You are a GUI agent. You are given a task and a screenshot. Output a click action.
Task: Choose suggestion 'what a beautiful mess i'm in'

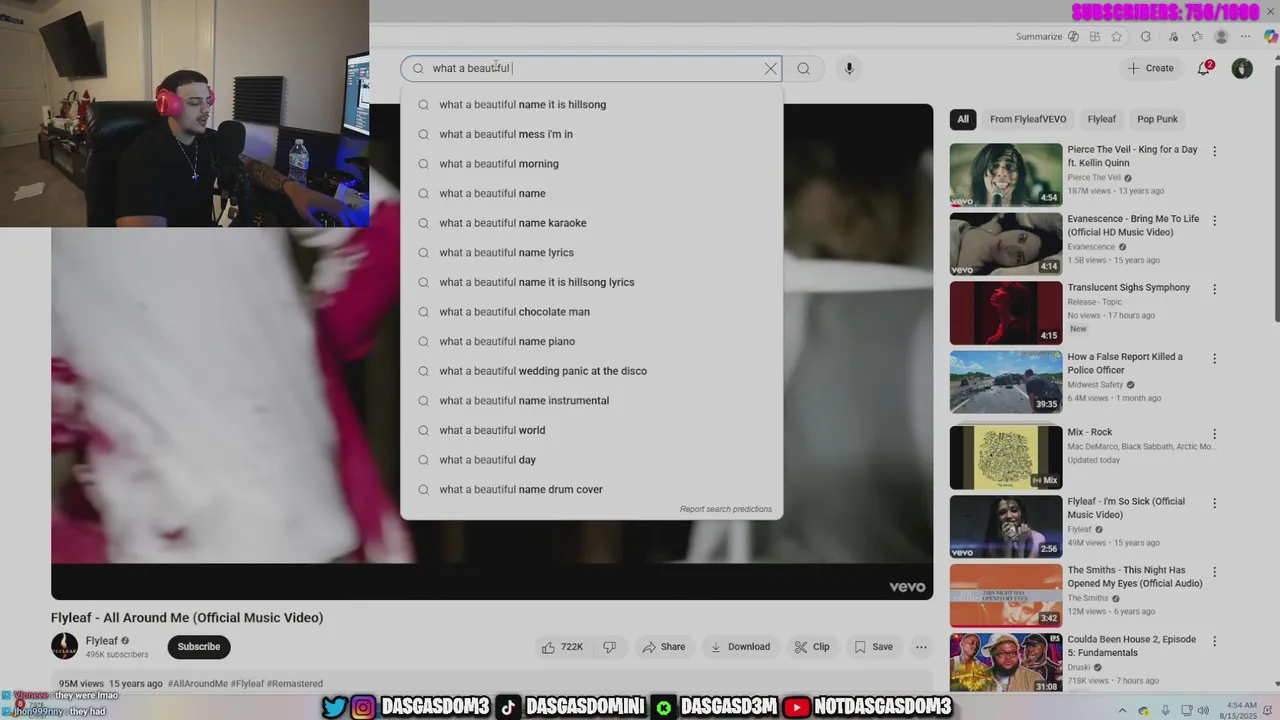pos(591,134)
